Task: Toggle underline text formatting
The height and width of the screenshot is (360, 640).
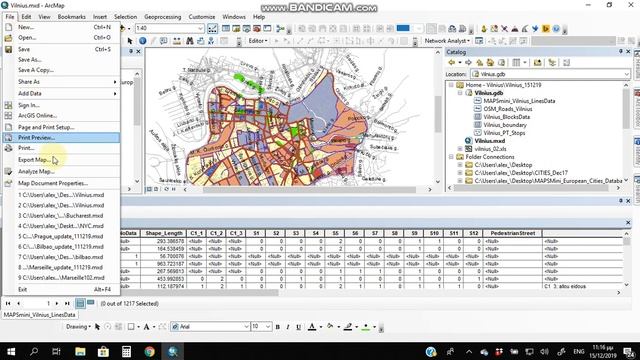Action: tap(298, 327)
